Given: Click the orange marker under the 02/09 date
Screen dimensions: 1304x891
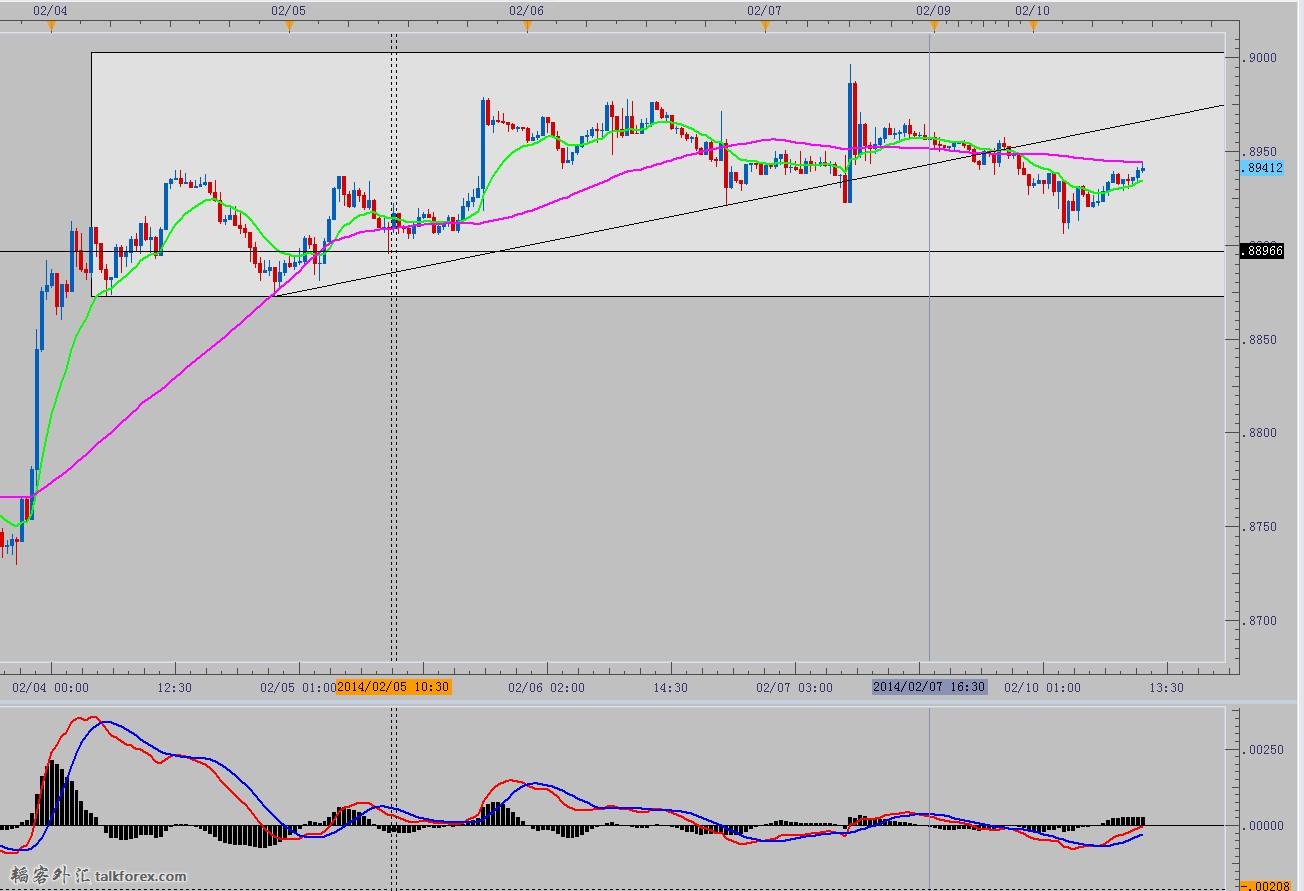Looking at the screenshot, I should (x=933, y=27).
